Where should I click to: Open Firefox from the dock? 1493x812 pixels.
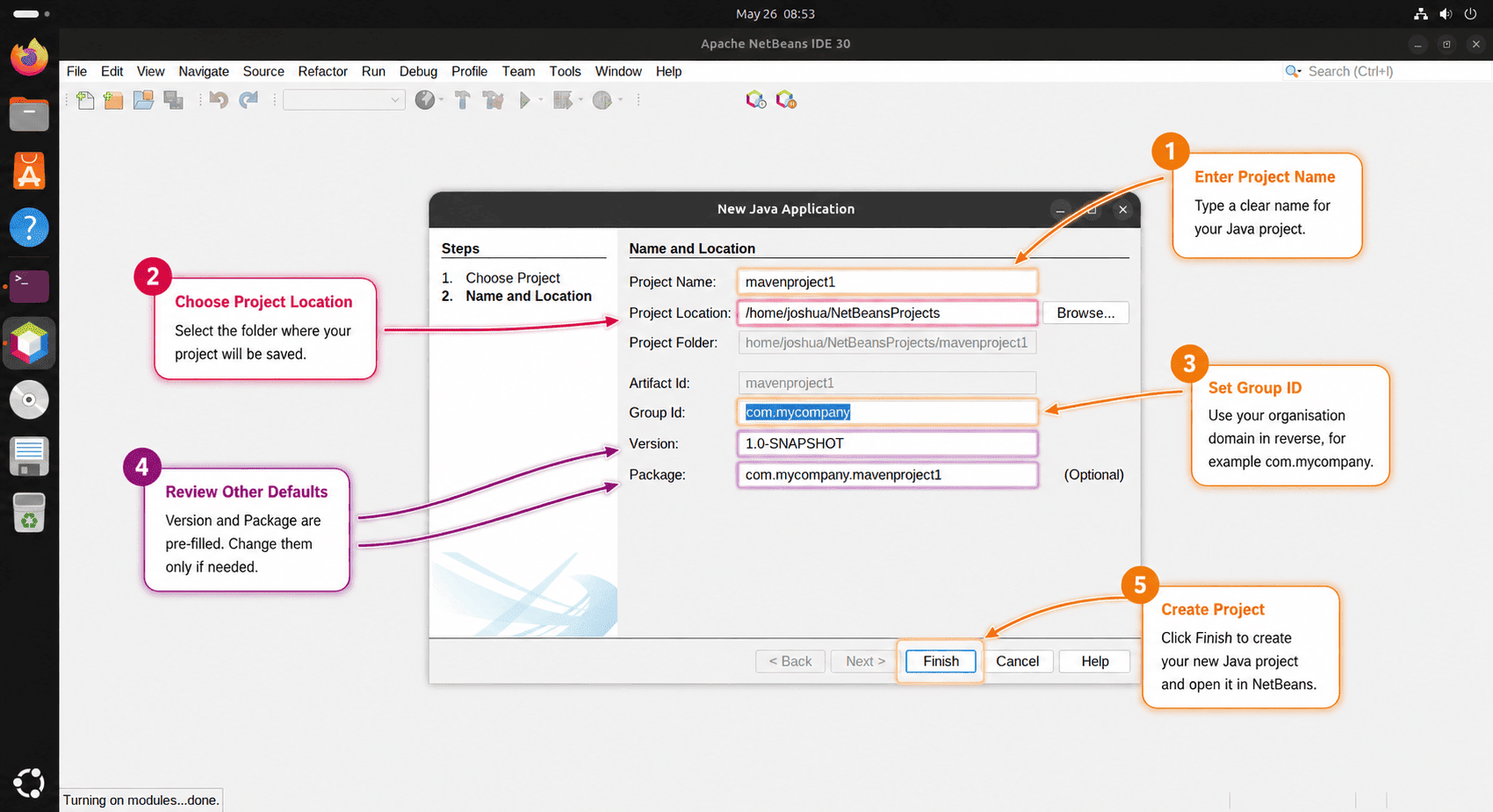(29, 57)
